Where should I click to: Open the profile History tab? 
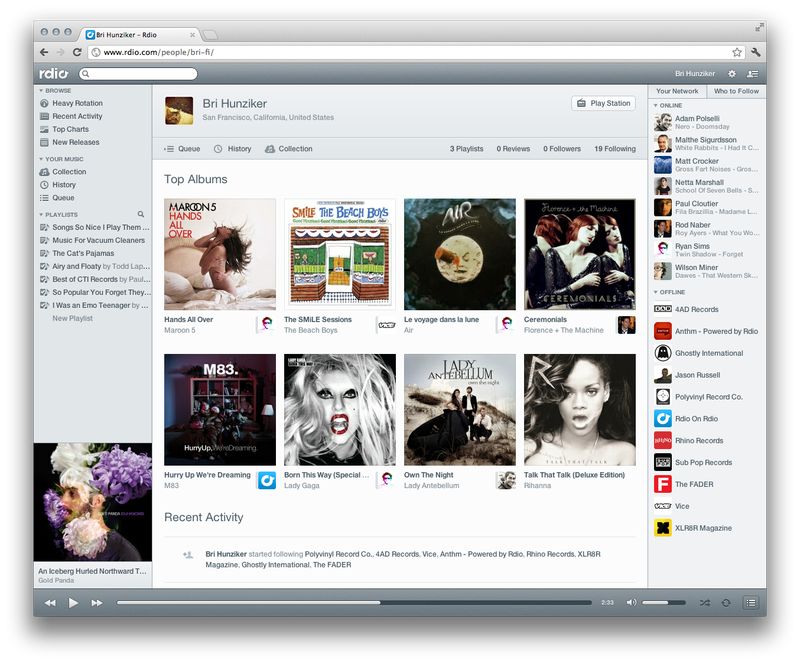coord(232,149)
